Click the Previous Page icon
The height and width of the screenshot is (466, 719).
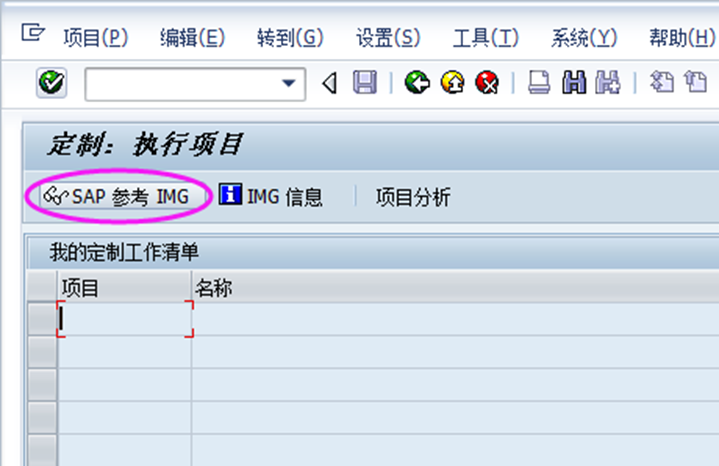tap(695, 83)
